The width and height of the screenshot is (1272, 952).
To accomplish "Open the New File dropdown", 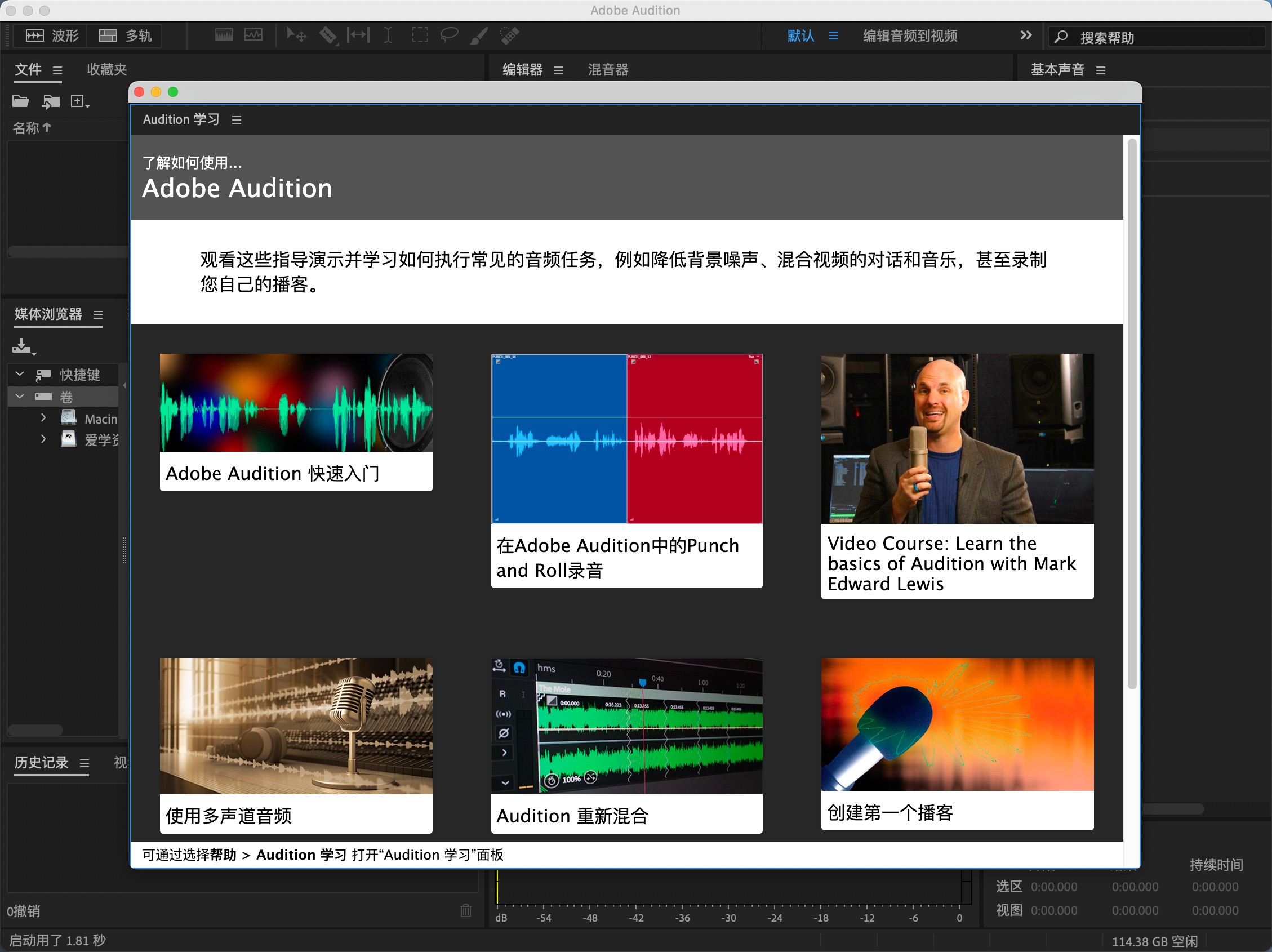I will (80, 102).
